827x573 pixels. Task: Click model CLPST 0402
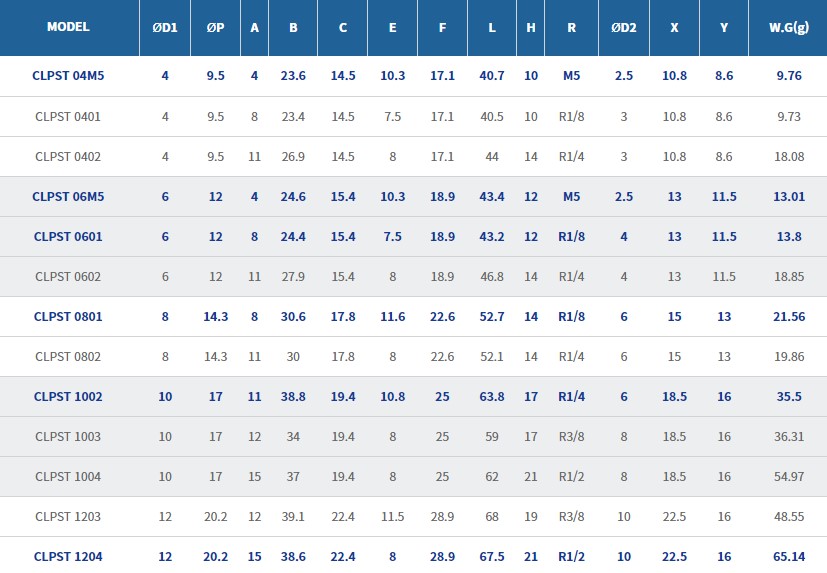68,156
